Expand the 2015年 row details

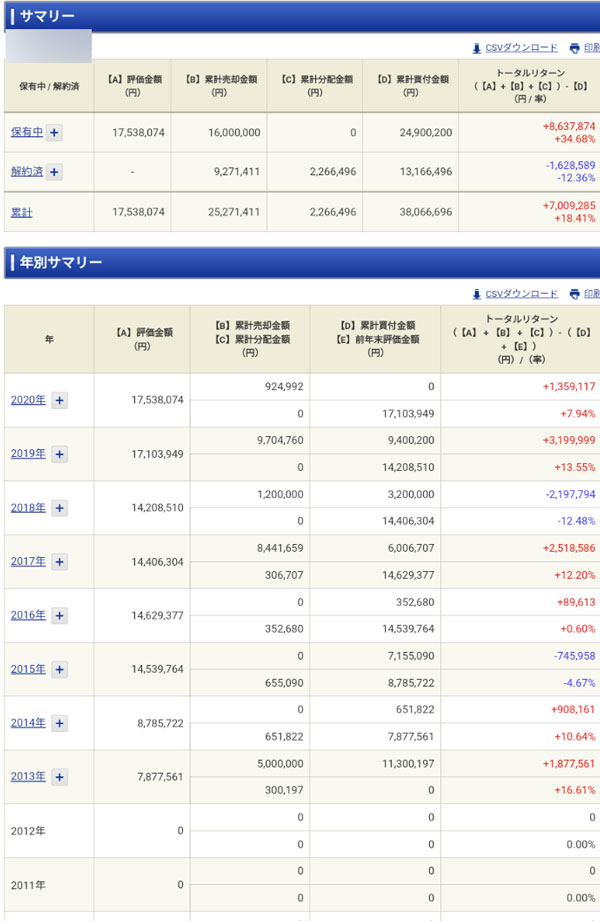[x=59, y=670]
